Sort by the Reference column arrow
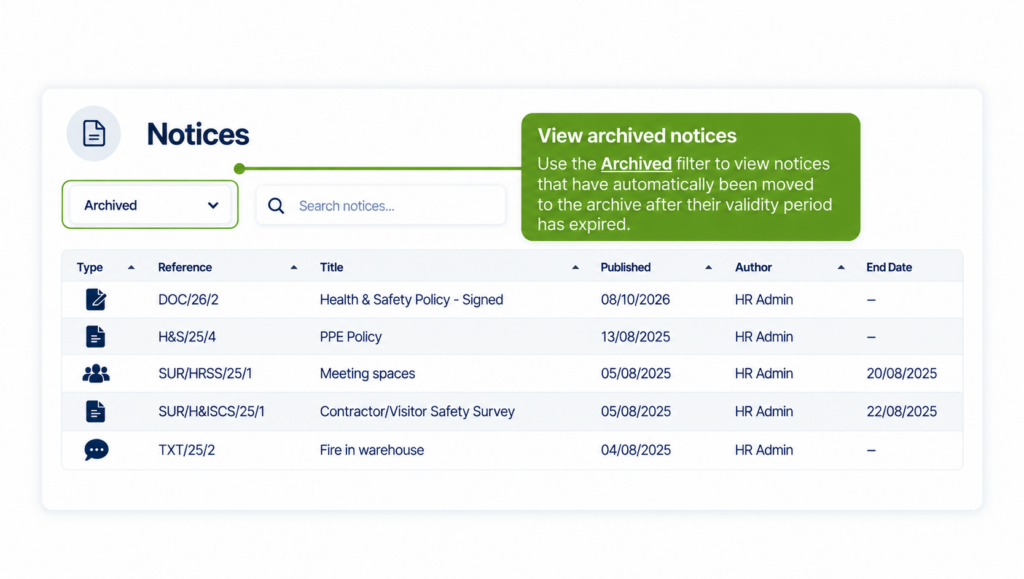1024x579 pixels. (294, 268)
